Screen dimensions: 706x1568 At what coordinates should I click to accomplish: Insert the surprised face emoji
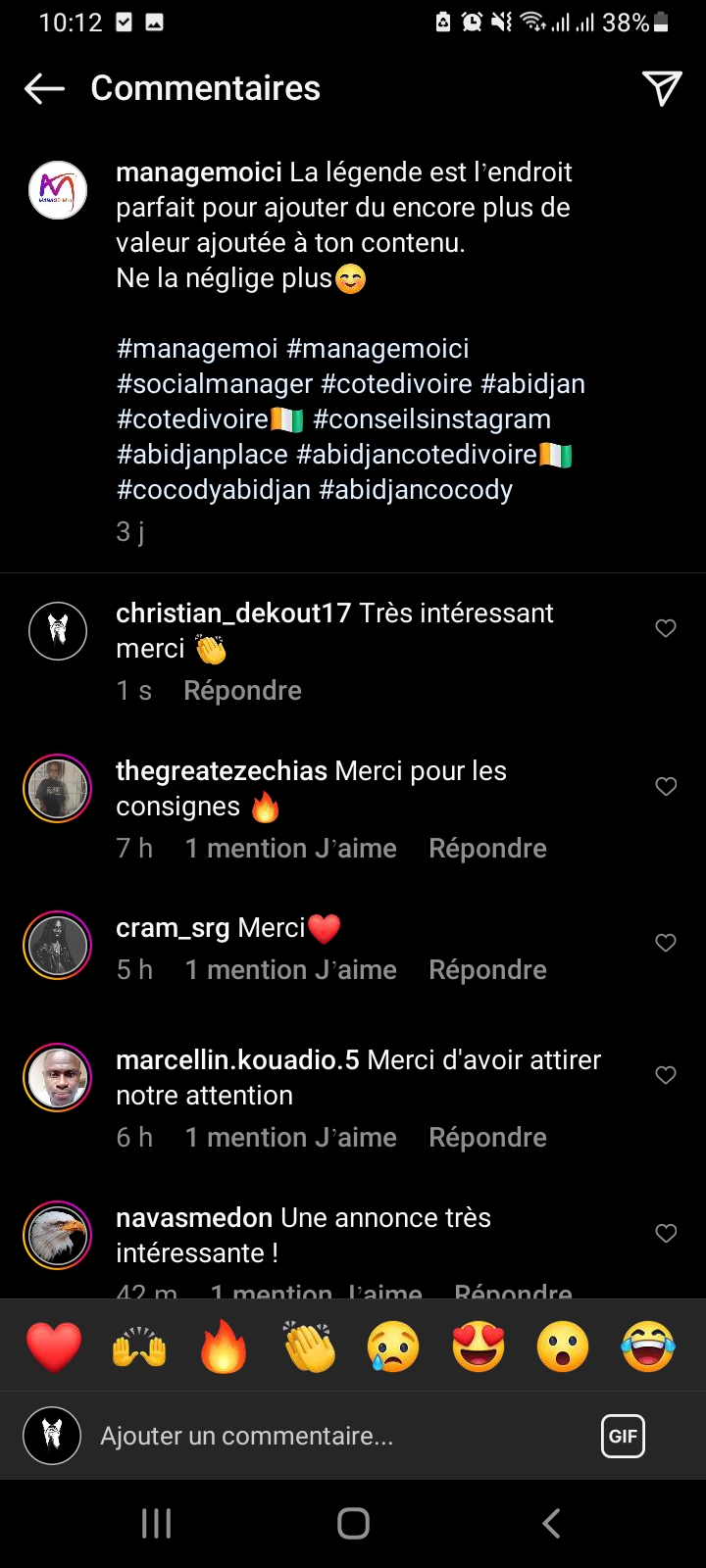[x=563, y=1347]
